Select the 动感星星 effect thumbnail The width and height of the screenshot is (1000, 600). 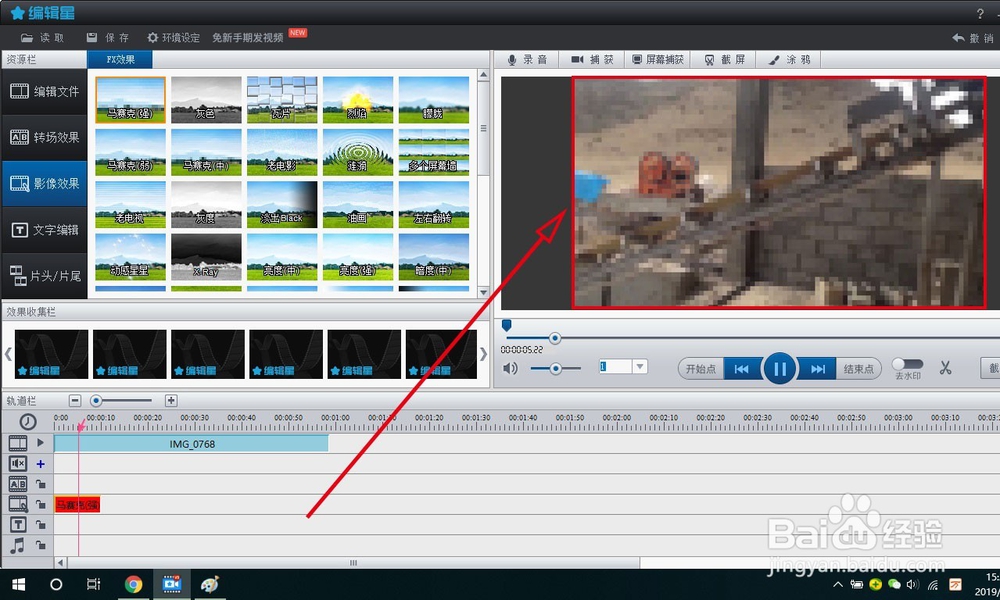coord(130,257)
